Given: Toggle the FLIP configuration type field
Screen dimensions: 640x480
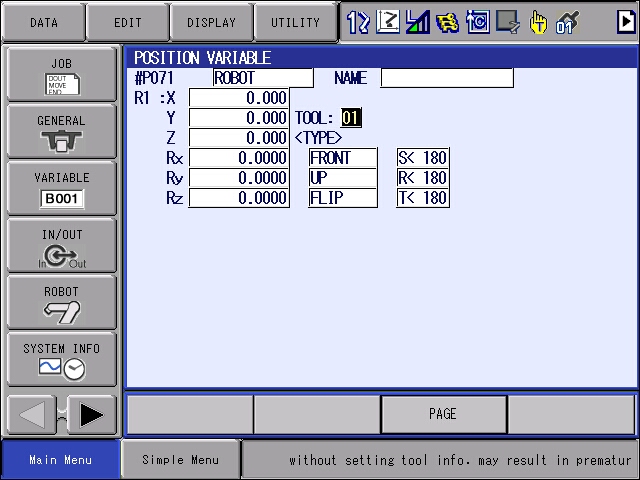Looking at the screenshot, I should pos(343,198).
